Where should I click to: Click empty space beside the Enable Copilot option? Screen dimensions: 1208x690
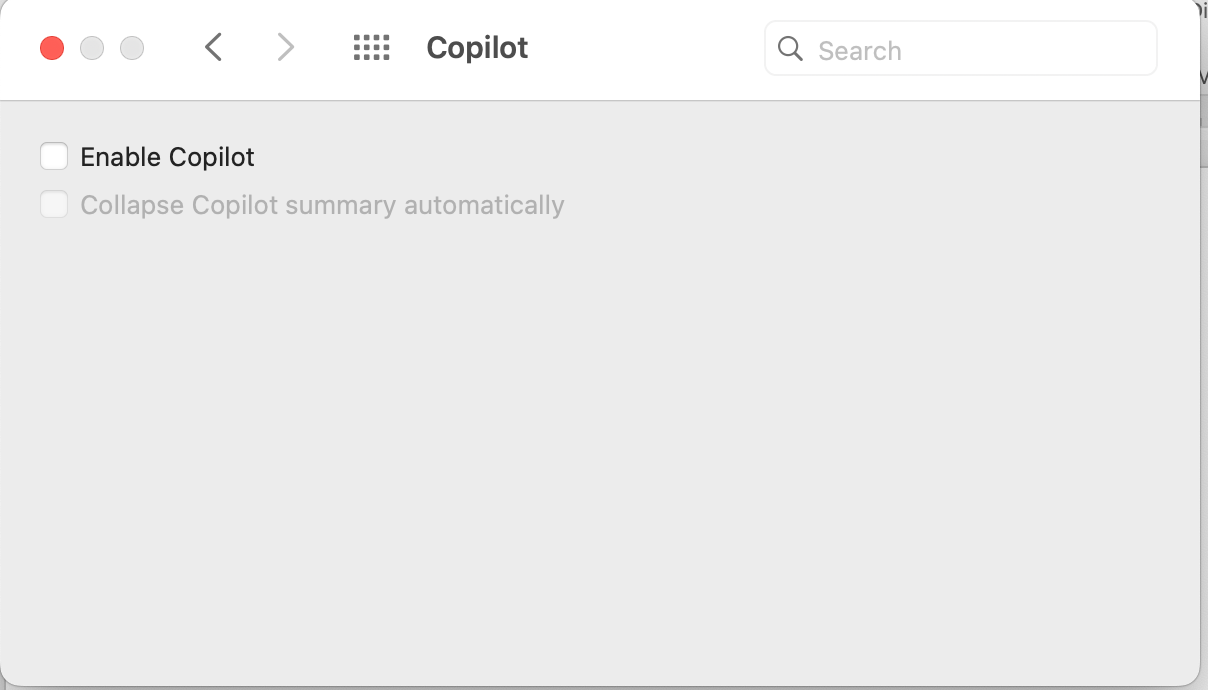[x=700, y=157]
